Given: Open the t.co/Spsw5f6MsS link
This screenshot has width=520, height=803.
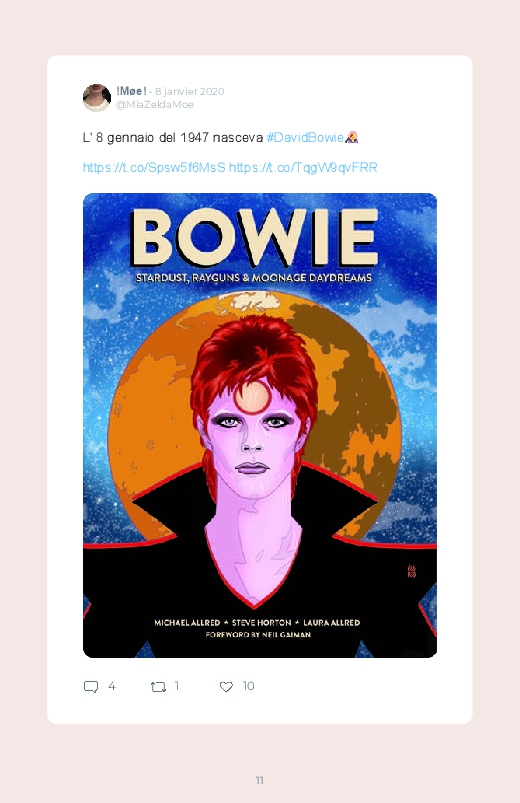Looking at the screenshot, I should click(154, 167).
